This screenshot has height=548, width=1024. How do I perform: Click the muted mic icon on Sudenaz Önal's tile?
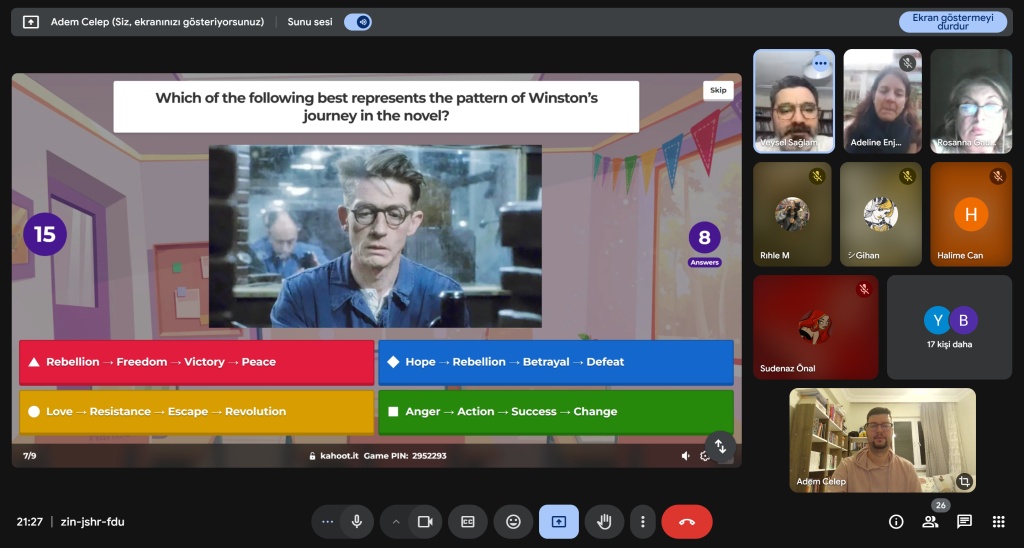[x=864, y=289]
